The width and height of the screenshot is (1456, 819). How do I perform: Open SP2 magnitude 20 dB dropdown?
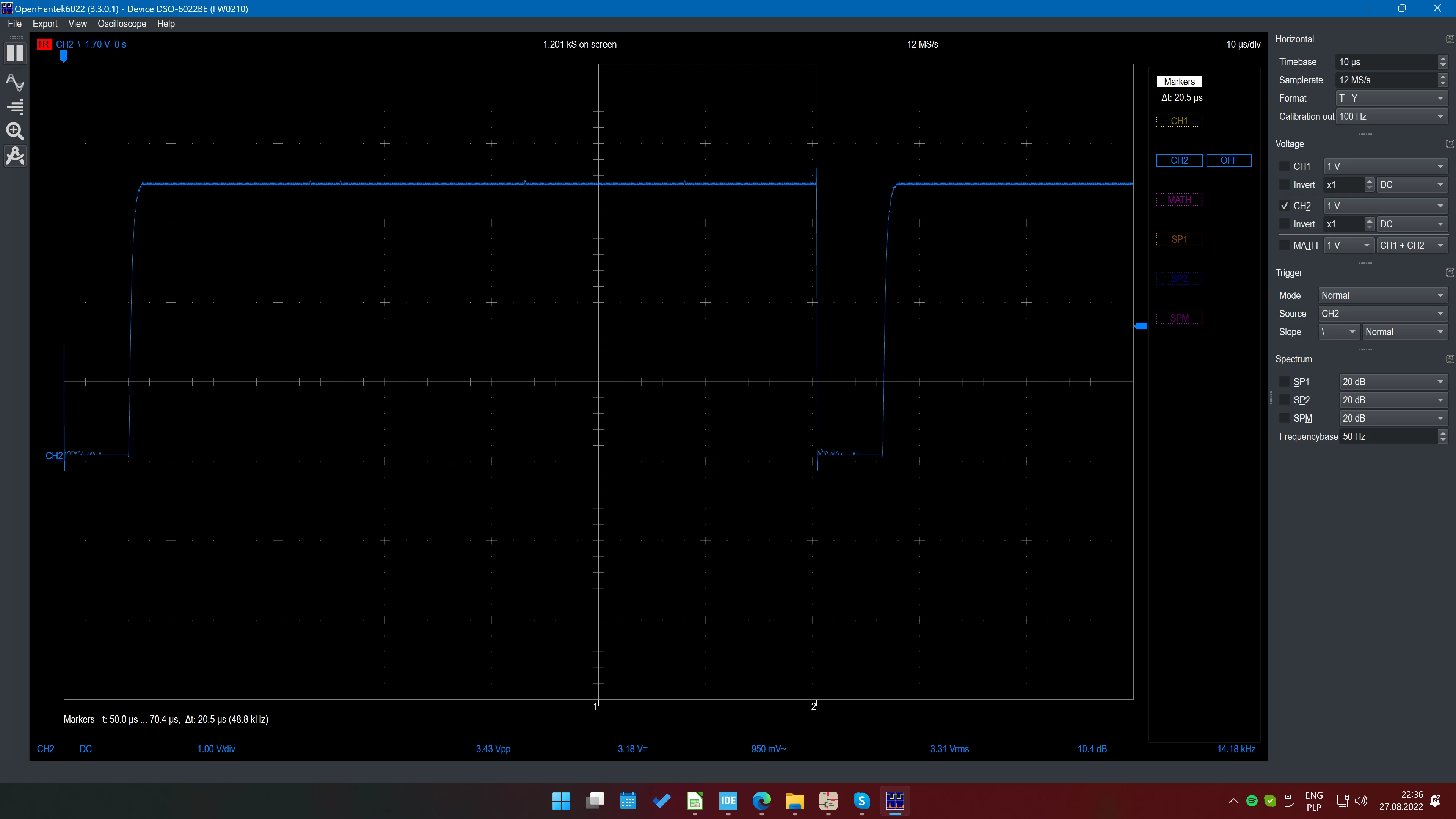pyautogui.click(x=1393, y=400)
